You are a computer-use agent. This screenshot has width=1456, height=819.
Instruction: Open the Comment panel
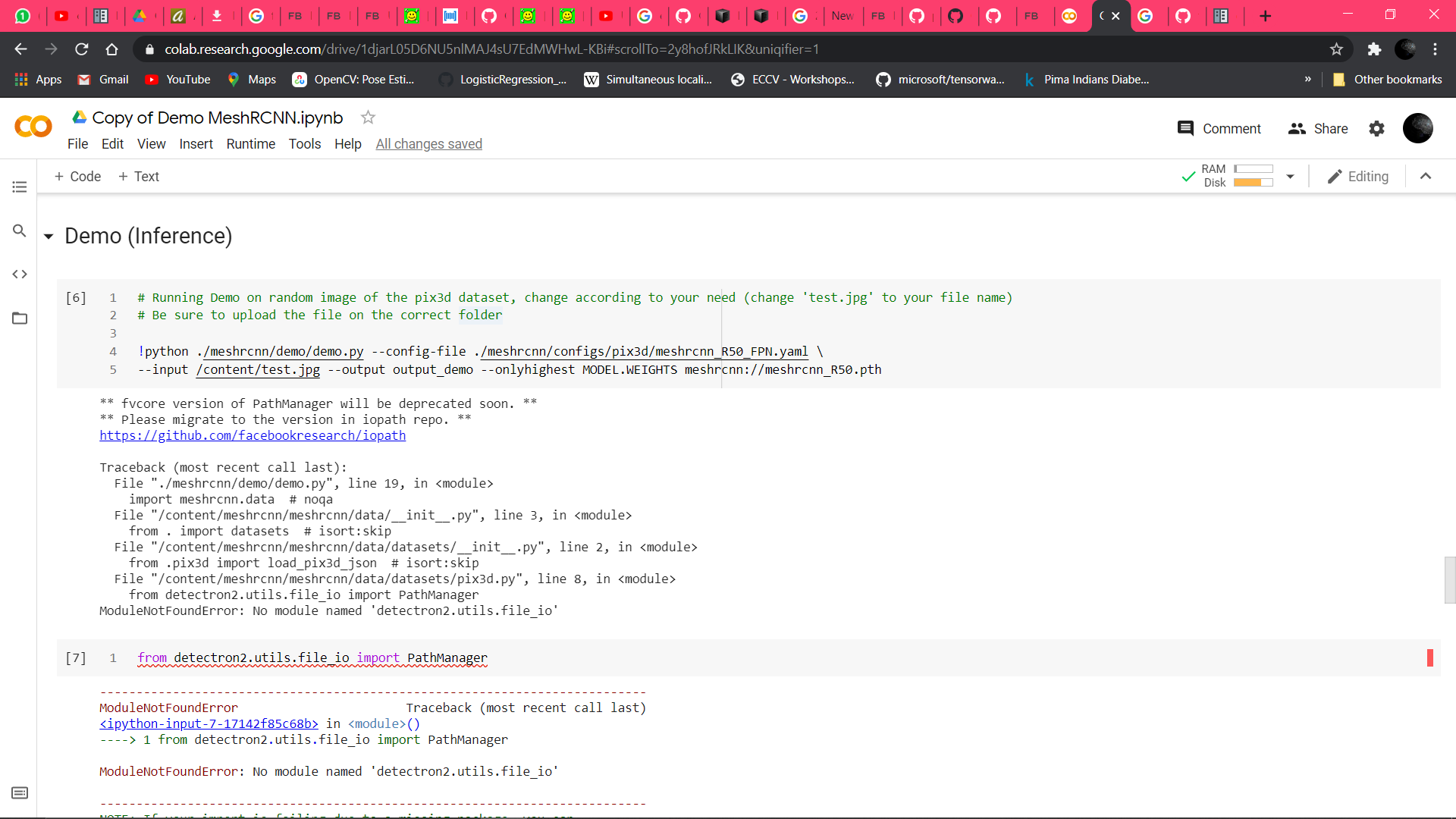(x=1219, y=128)
